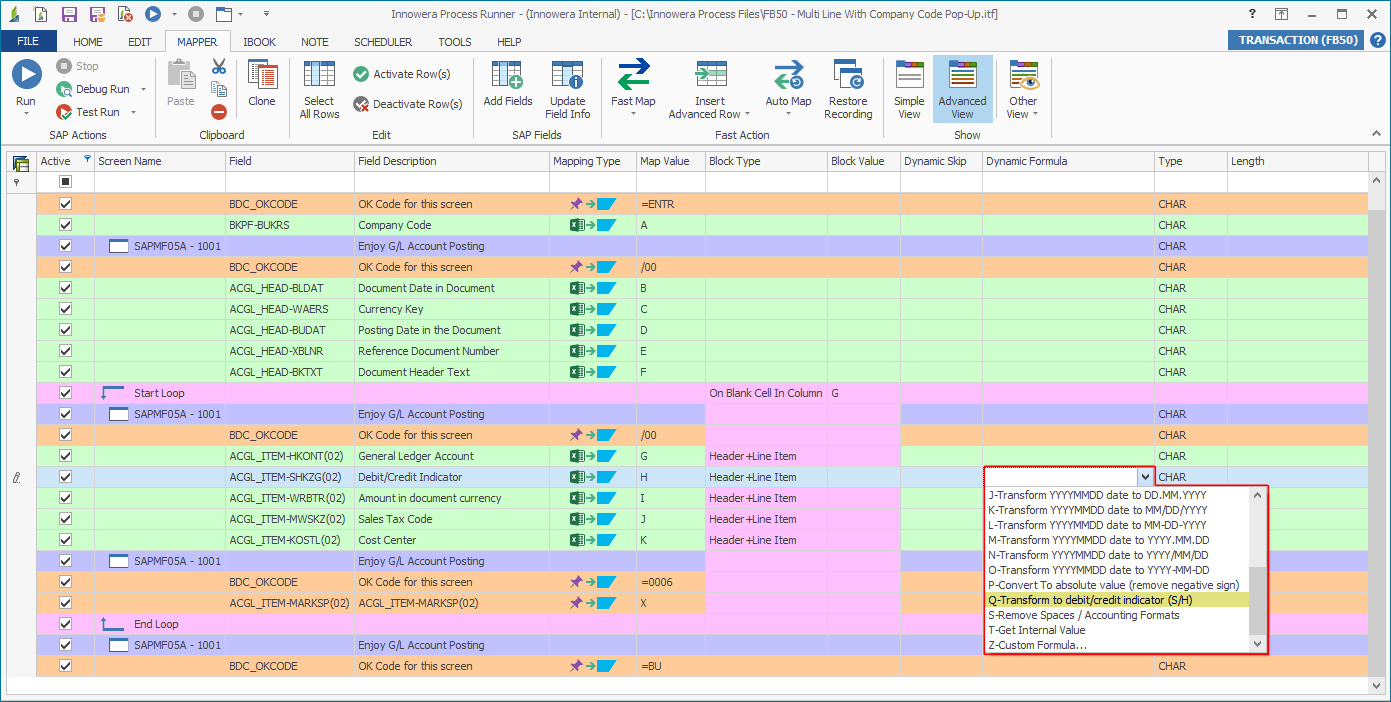Viewport: 1391px width, 702px height.
Task: Open the SCHEDULER ribbon tab
Action: tap(382, 42)
